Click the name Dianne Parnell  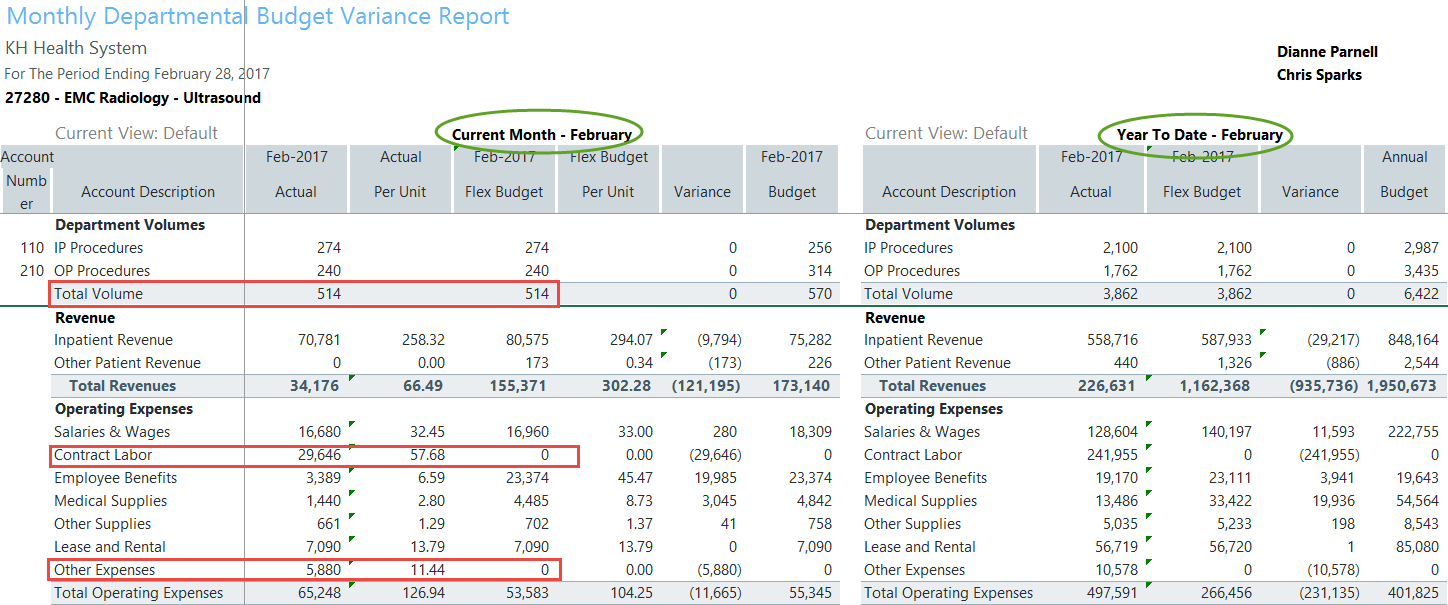[x=1327, y=52]
